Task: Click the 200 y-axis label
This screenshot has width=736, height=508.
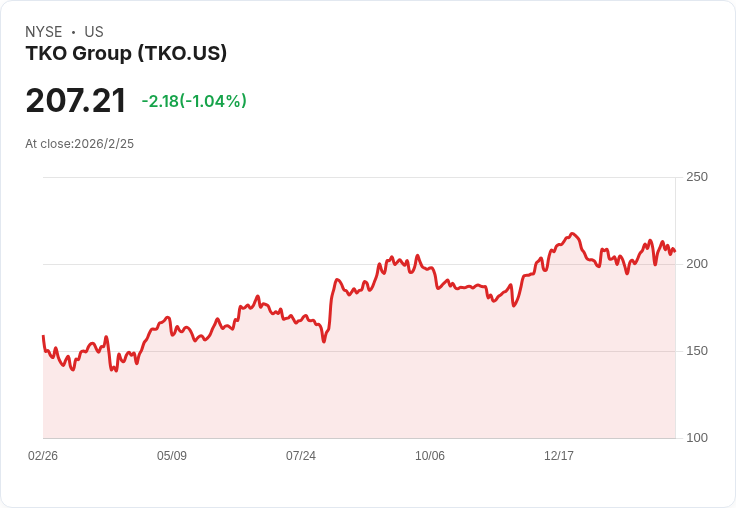Action: coord(696,264)
